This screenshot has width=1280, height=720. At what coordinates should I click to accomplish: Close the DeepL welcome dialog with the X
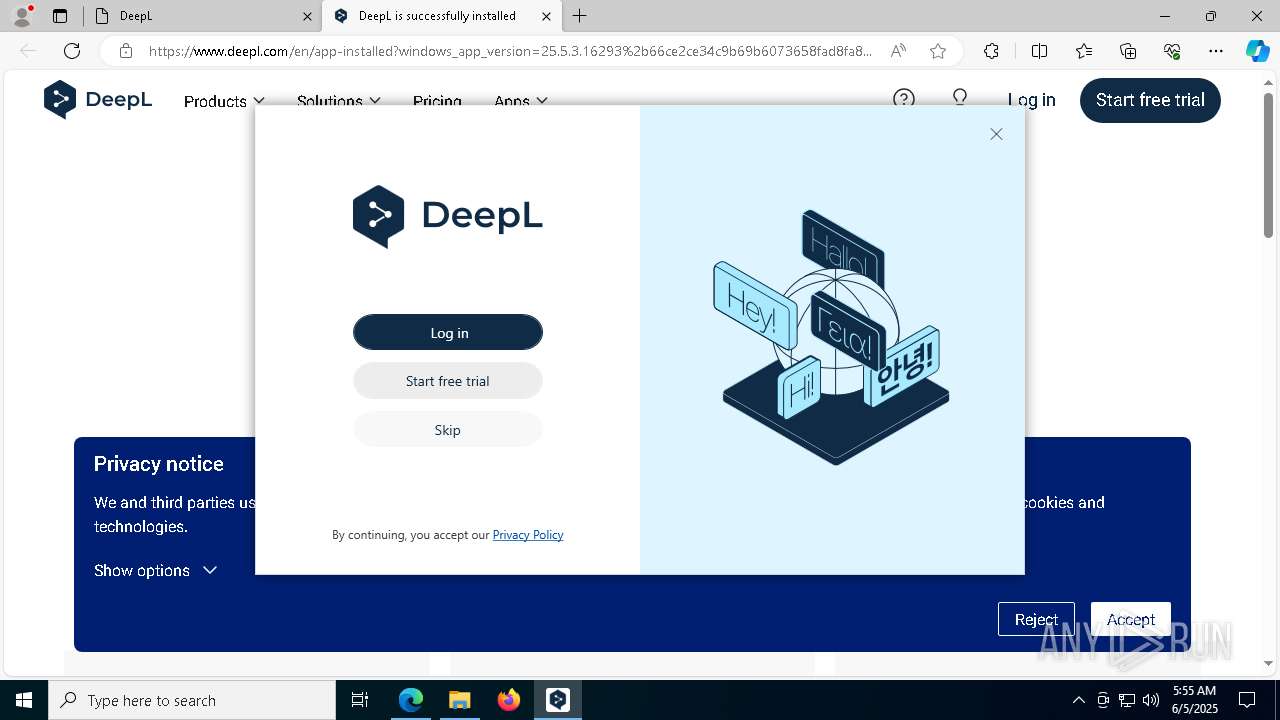(x=996, y=134)
